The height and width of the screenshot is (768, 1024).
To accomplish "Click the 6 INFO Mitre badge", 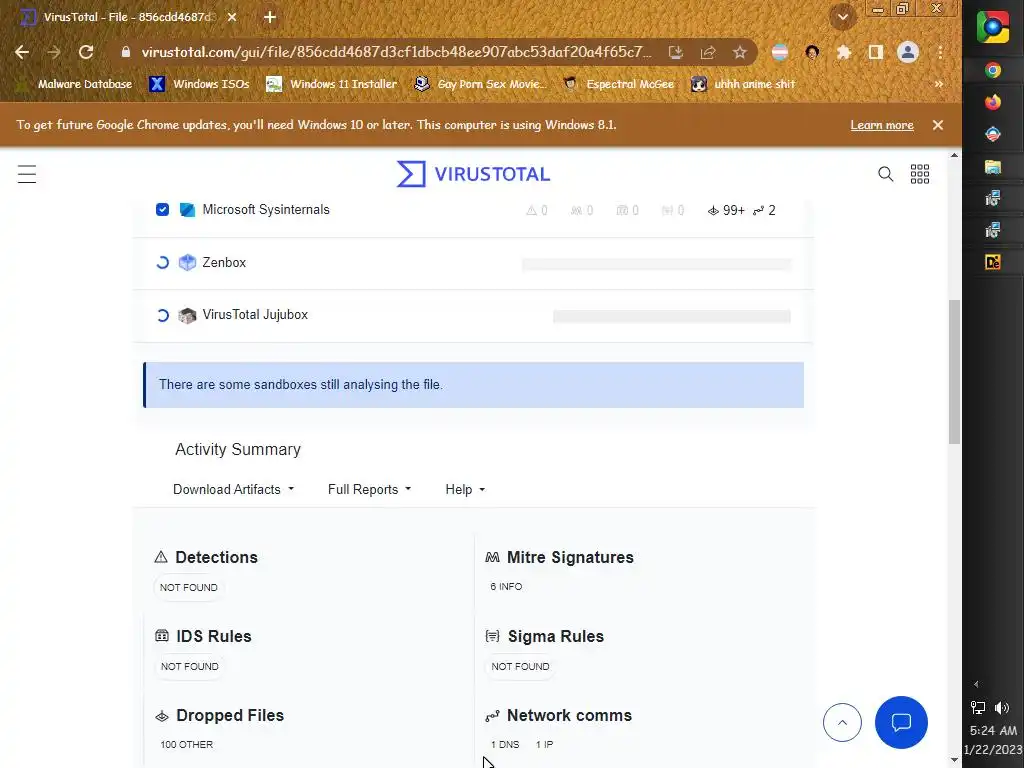I will (x=506, y=586).
